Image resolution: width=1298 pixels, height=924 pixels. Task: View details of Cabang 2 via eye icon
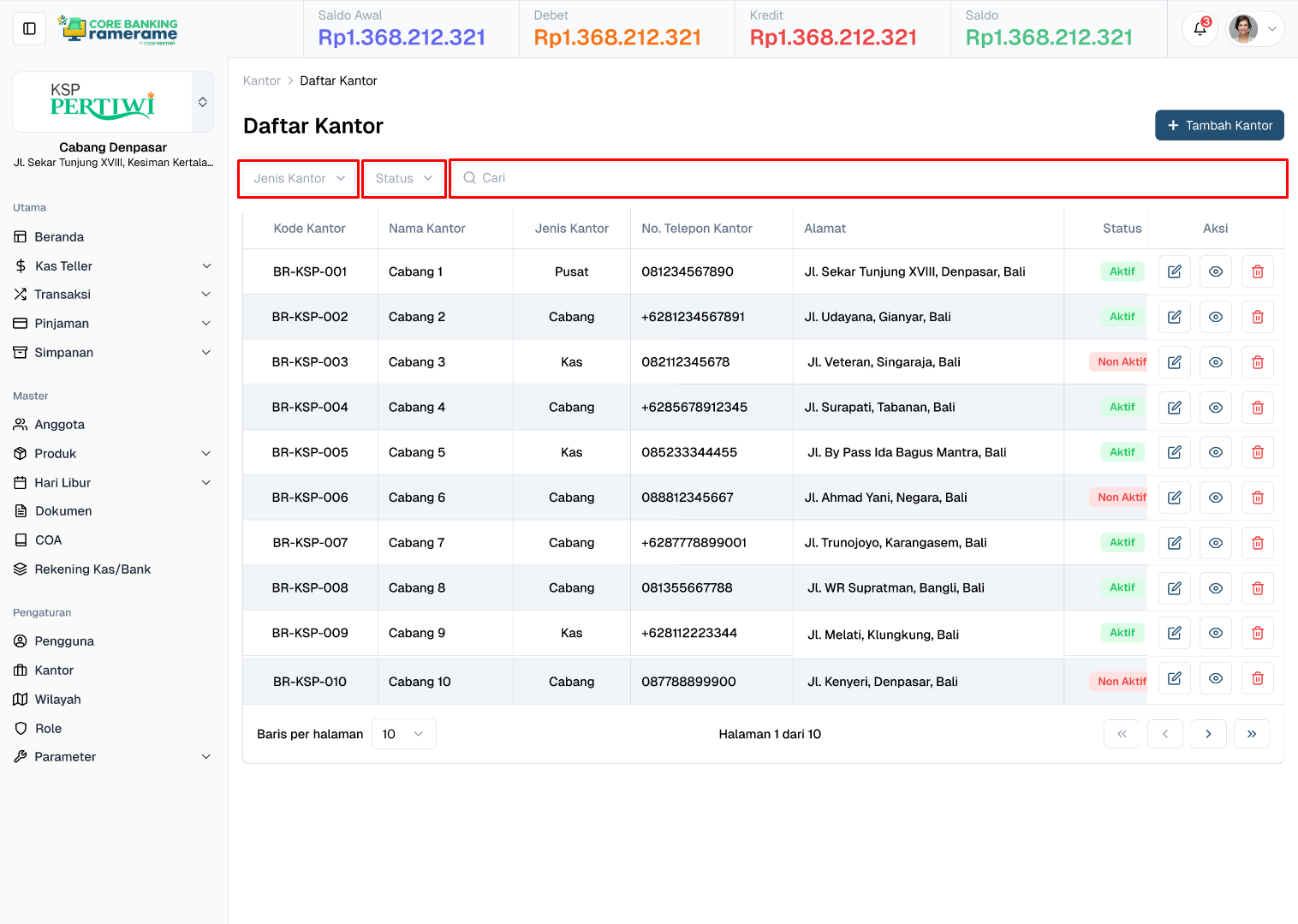(1215, 317)
